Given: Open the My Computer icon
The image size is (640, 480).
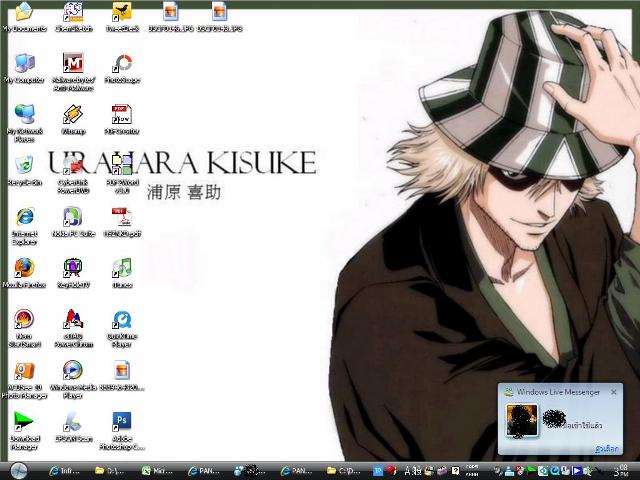Looking at the screenshot, I should pos(24,69).
